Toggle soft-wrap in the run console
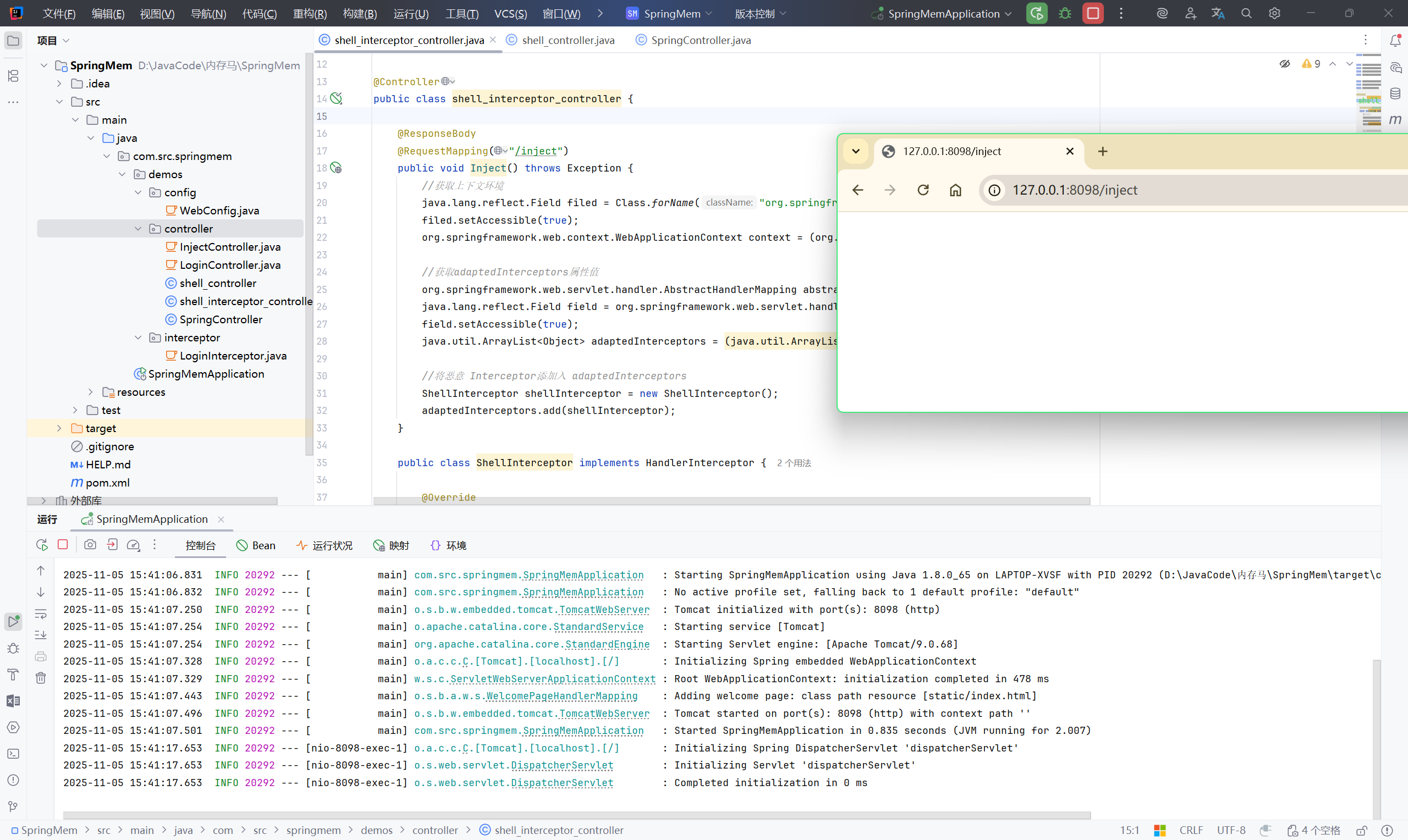This screenshot has height=840, width=1408. click(41, 614)
